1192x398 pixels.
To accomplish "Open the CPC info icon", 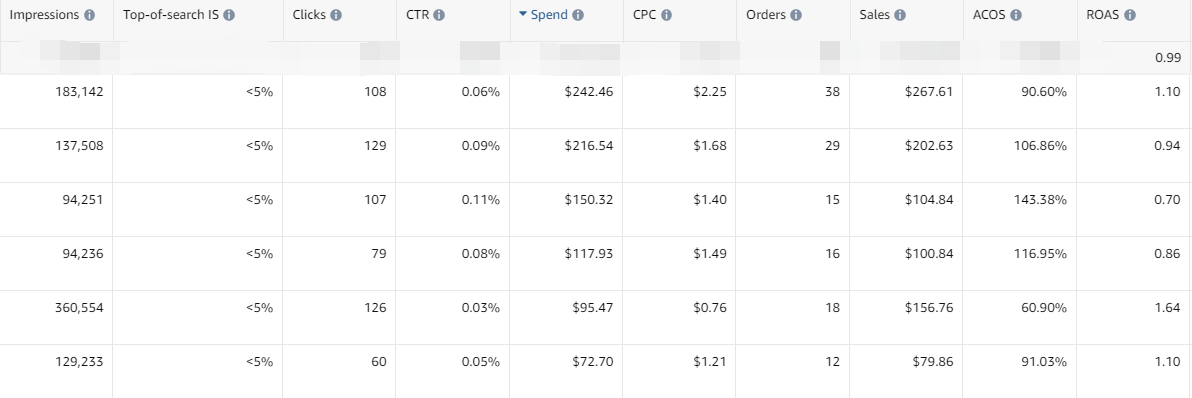I will [x=667, y=15].
